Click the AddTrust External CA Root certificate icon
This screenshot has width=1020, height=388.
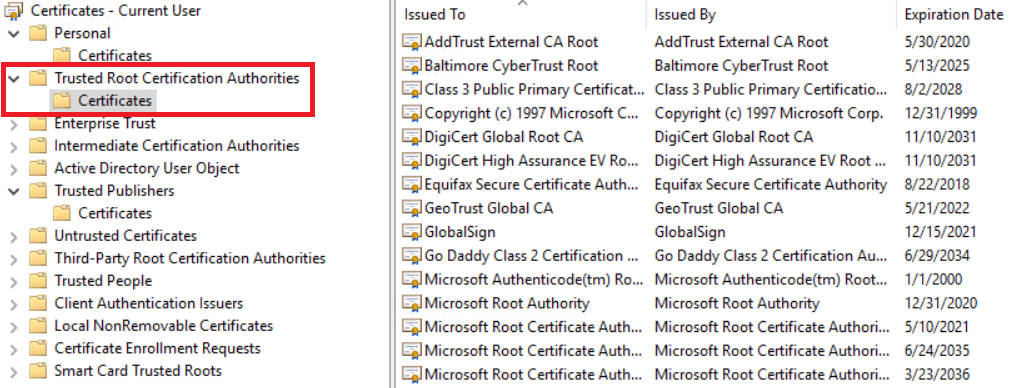[x=412, y=42]
